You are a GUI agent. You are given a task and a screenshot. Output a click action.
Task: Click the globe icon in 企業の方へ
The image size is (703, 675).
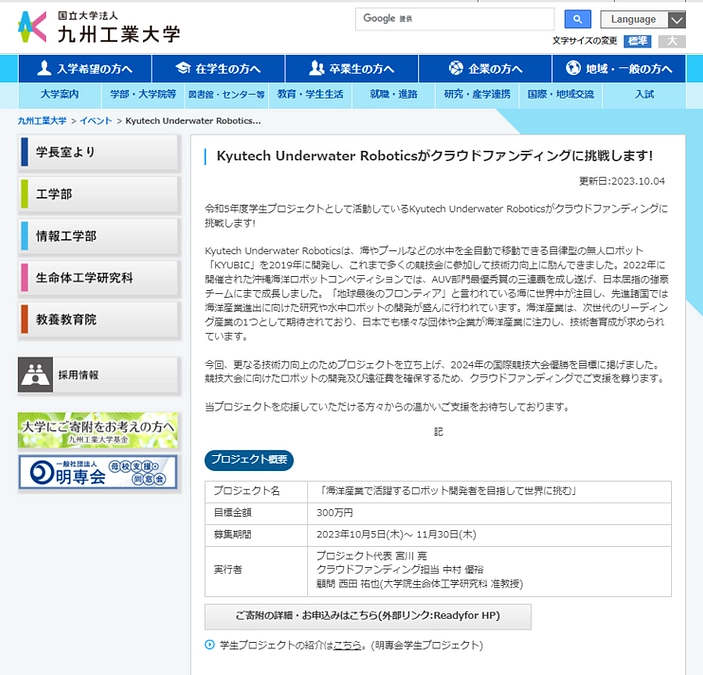point(456,68)
